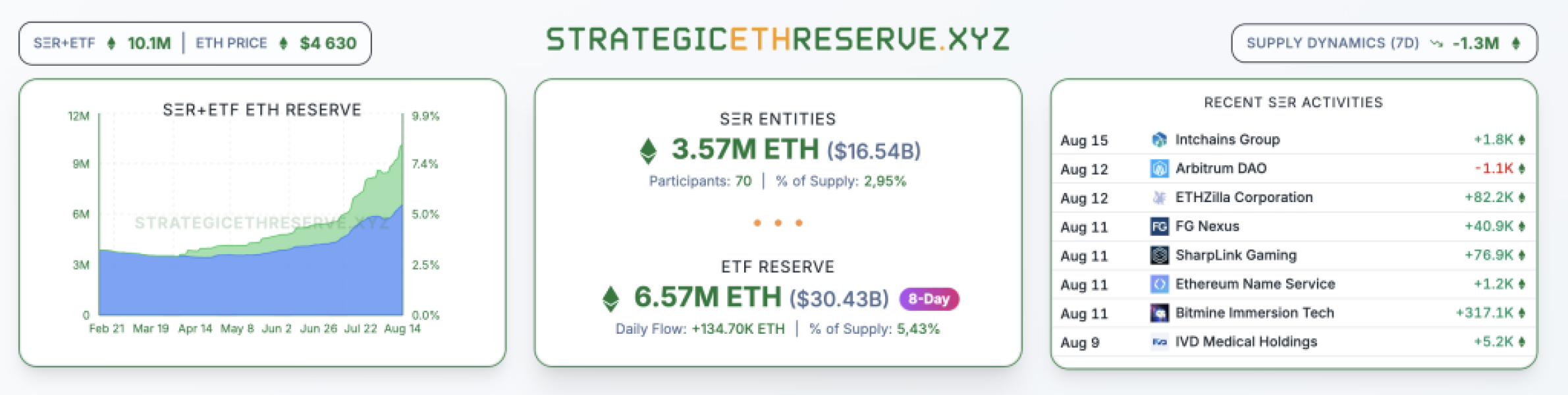
Task: Click the three orange dots separator
Action: 778,223
